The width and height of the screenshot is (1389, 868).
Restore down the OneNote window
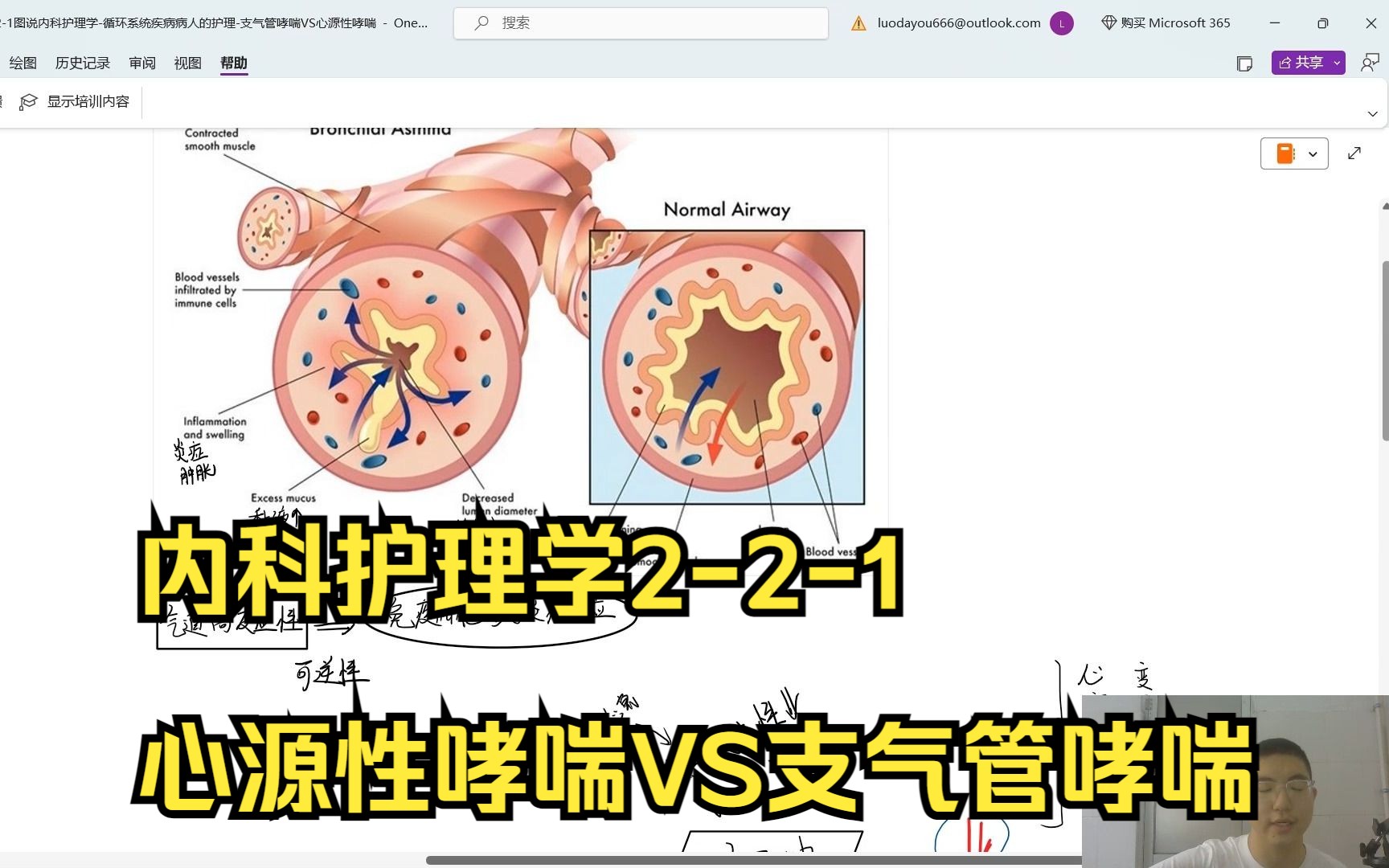click(x=1322, y=23)
